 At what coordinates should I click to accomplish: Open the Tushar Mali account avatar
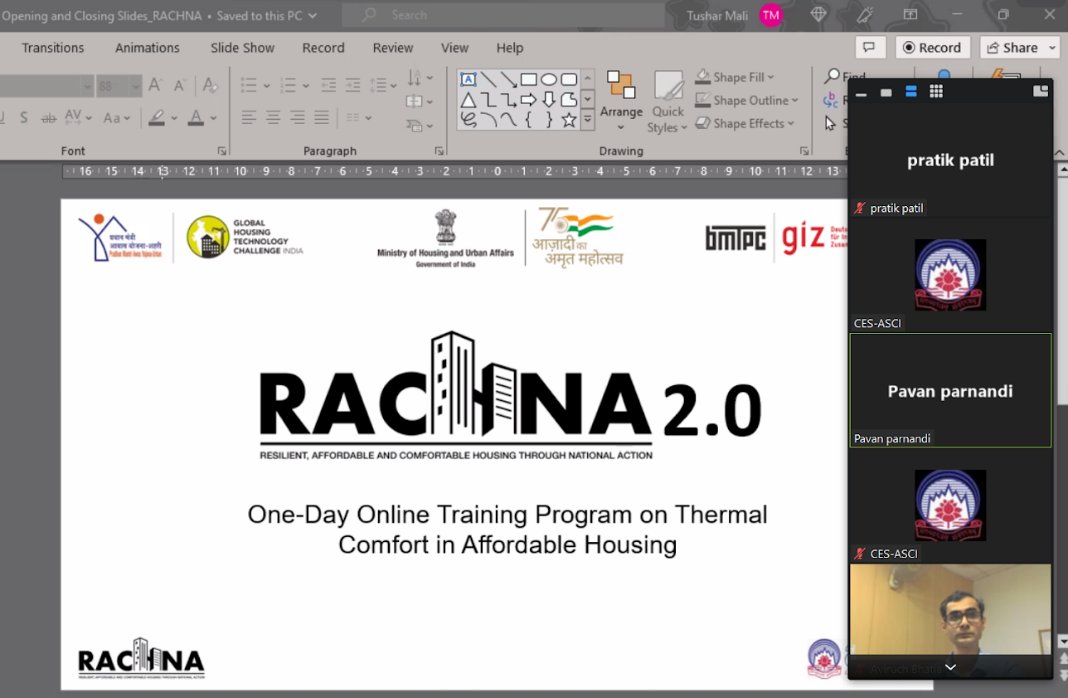[x=770, y=15]
